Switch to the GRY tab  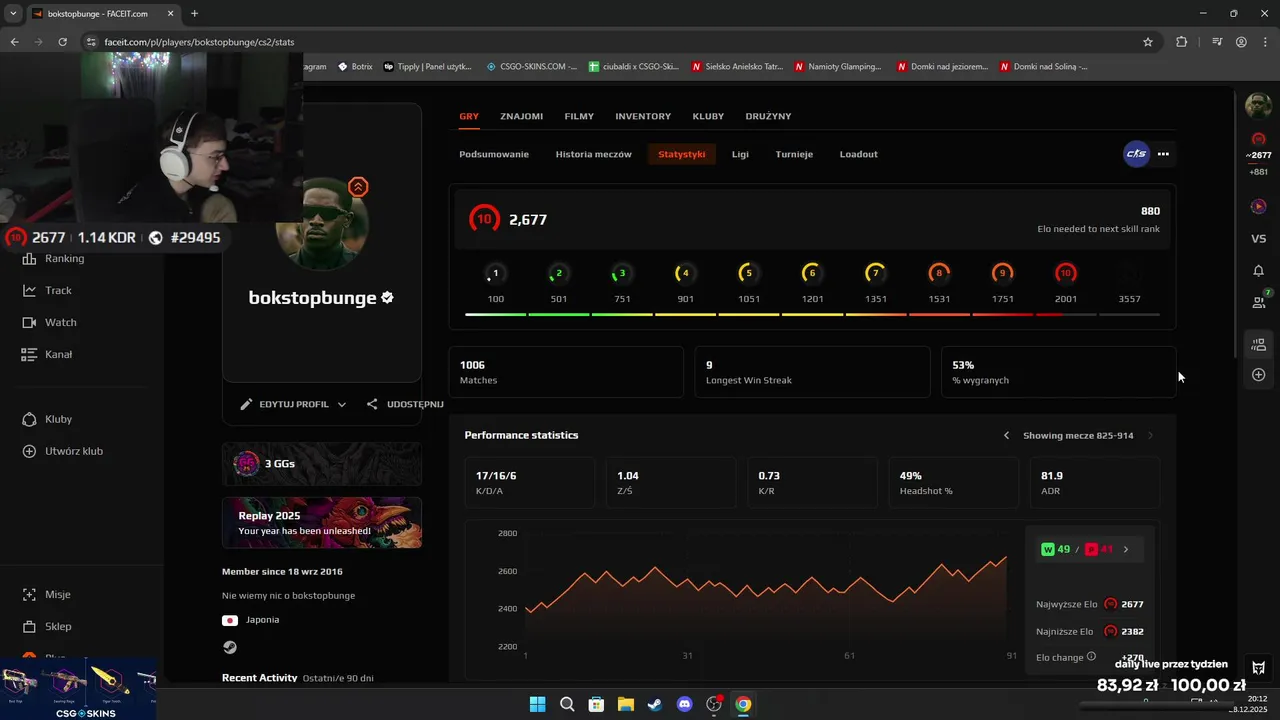469,116
